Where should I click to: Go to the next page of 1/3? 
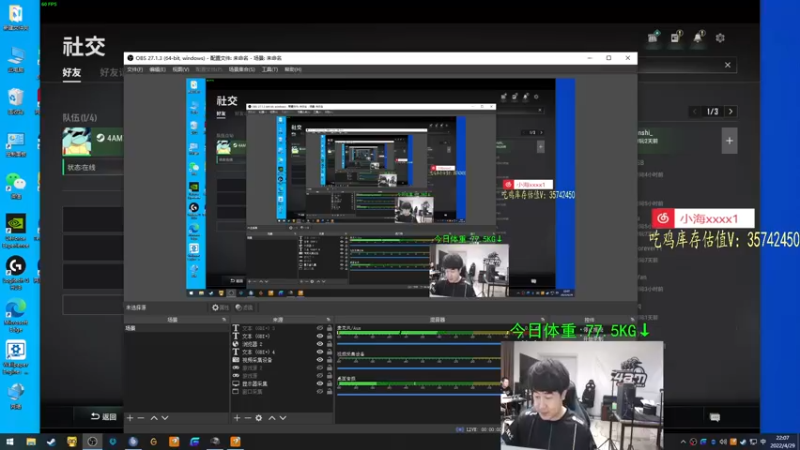point(731,111)
